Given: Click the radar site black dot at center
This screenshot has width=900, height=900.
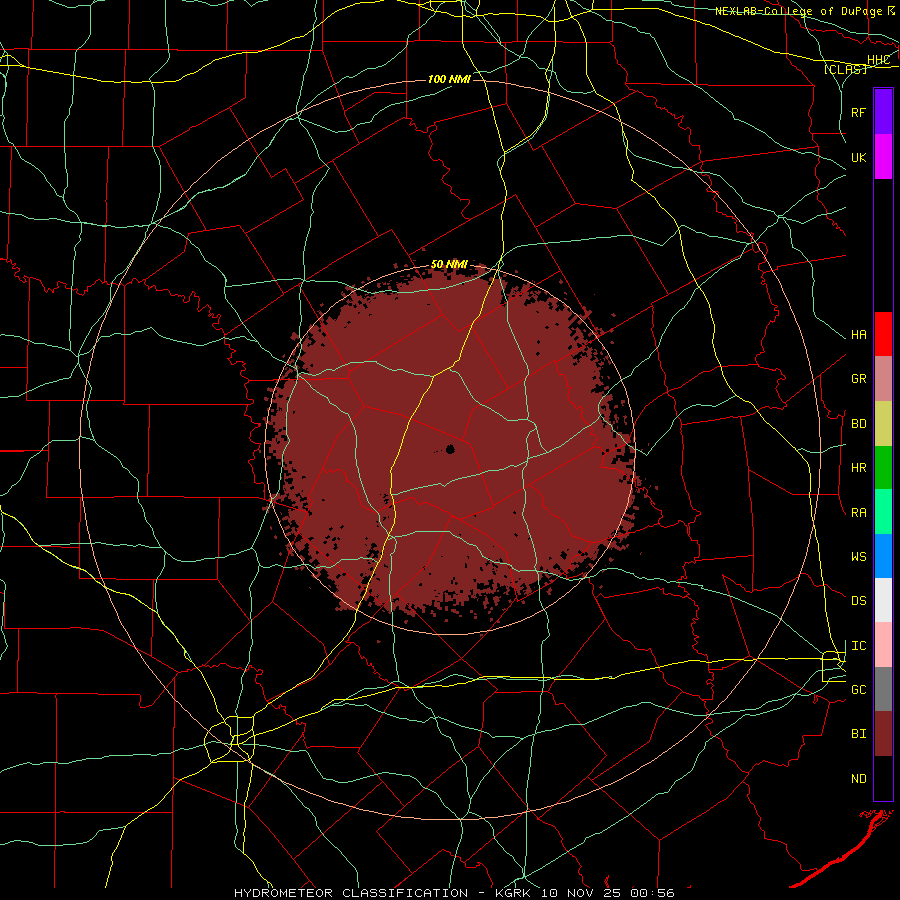Looking at the screenshot, I should 450,449.
